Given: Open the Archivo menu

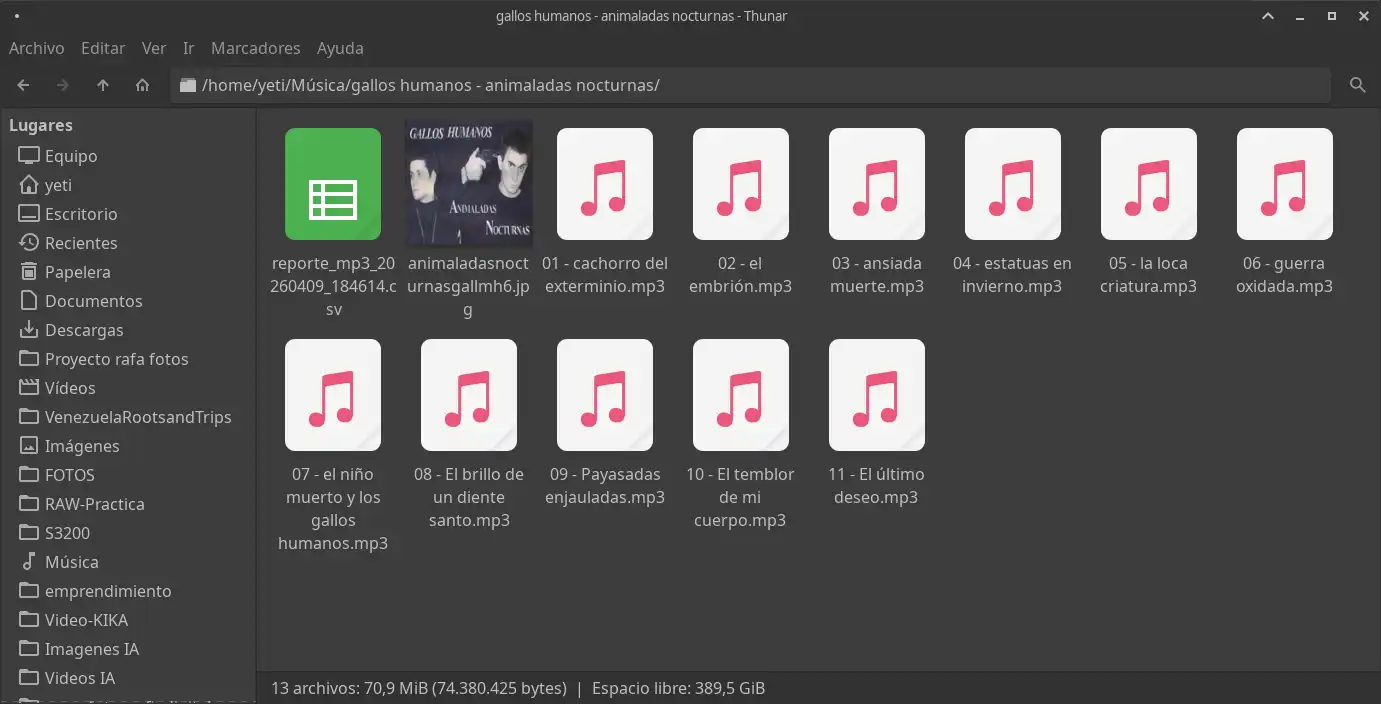Looking at the screenshot, I should [x=37, y=48].
